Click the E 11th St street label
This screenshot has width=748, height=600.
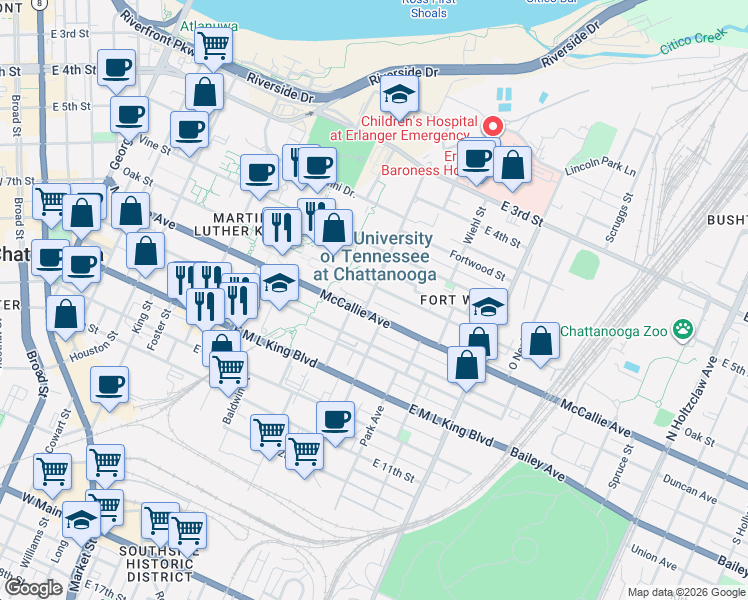click(x=394, y=470)
